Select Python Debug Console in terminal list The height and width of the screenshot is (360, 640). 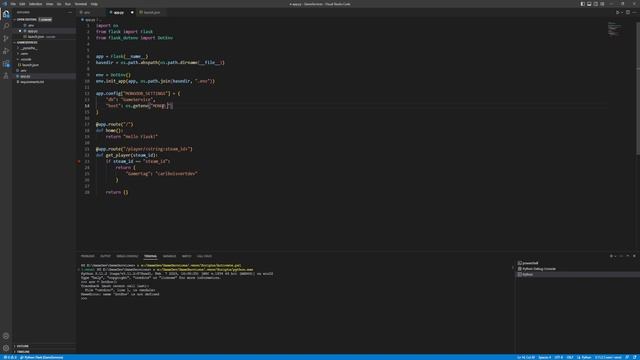(x=577, y=269)
